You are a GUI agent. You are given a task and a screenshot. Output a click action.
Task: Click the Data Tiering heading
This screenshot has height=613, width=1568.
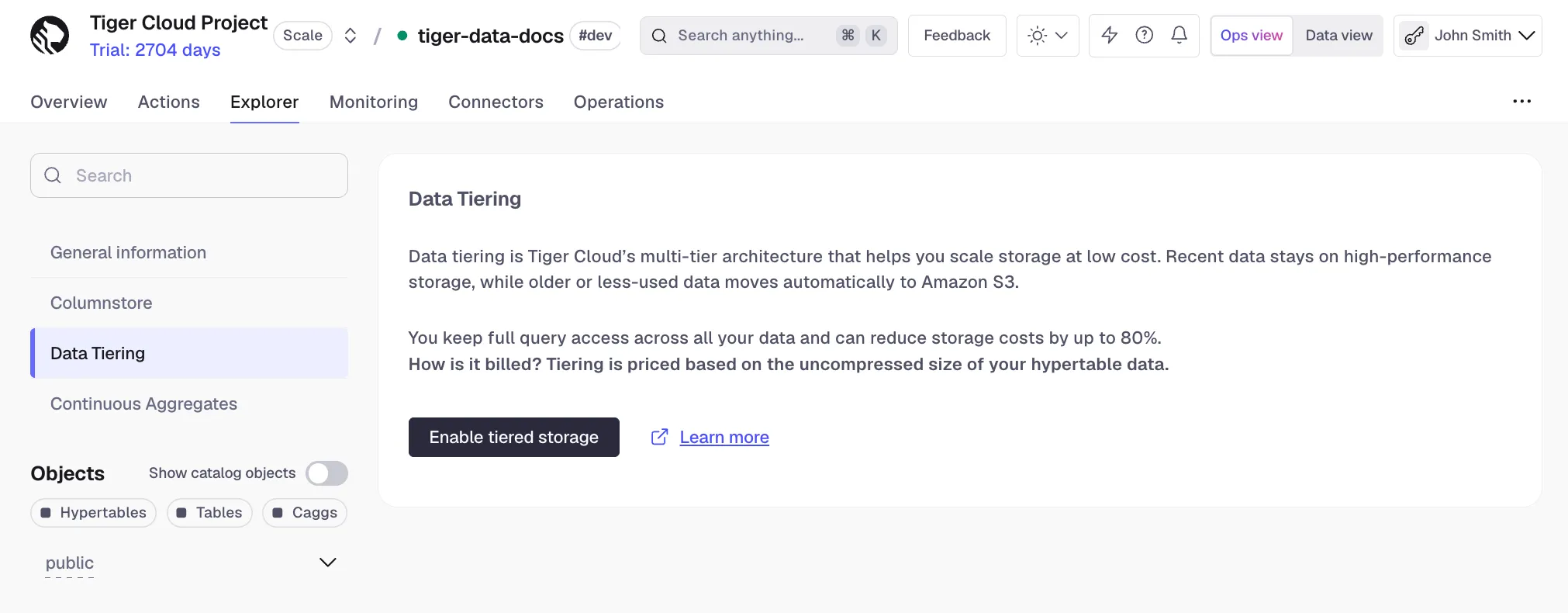(465, 199)
